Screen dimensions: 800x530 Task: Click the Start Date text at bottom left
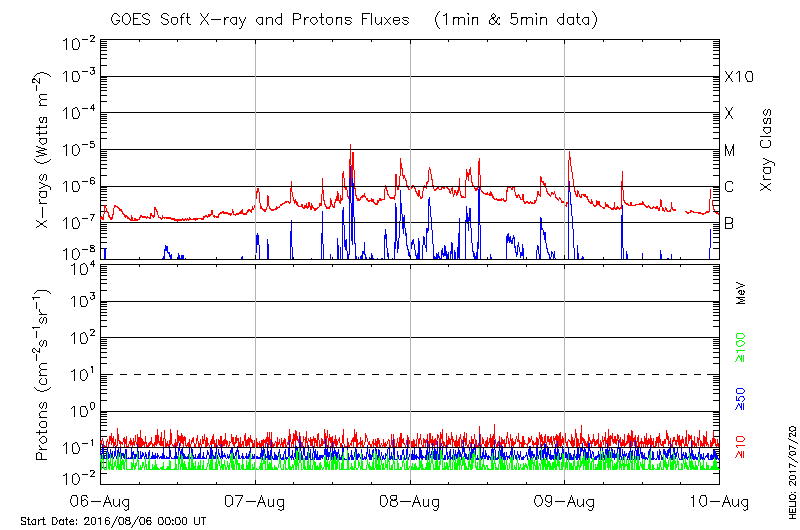(x=113, y=522)
